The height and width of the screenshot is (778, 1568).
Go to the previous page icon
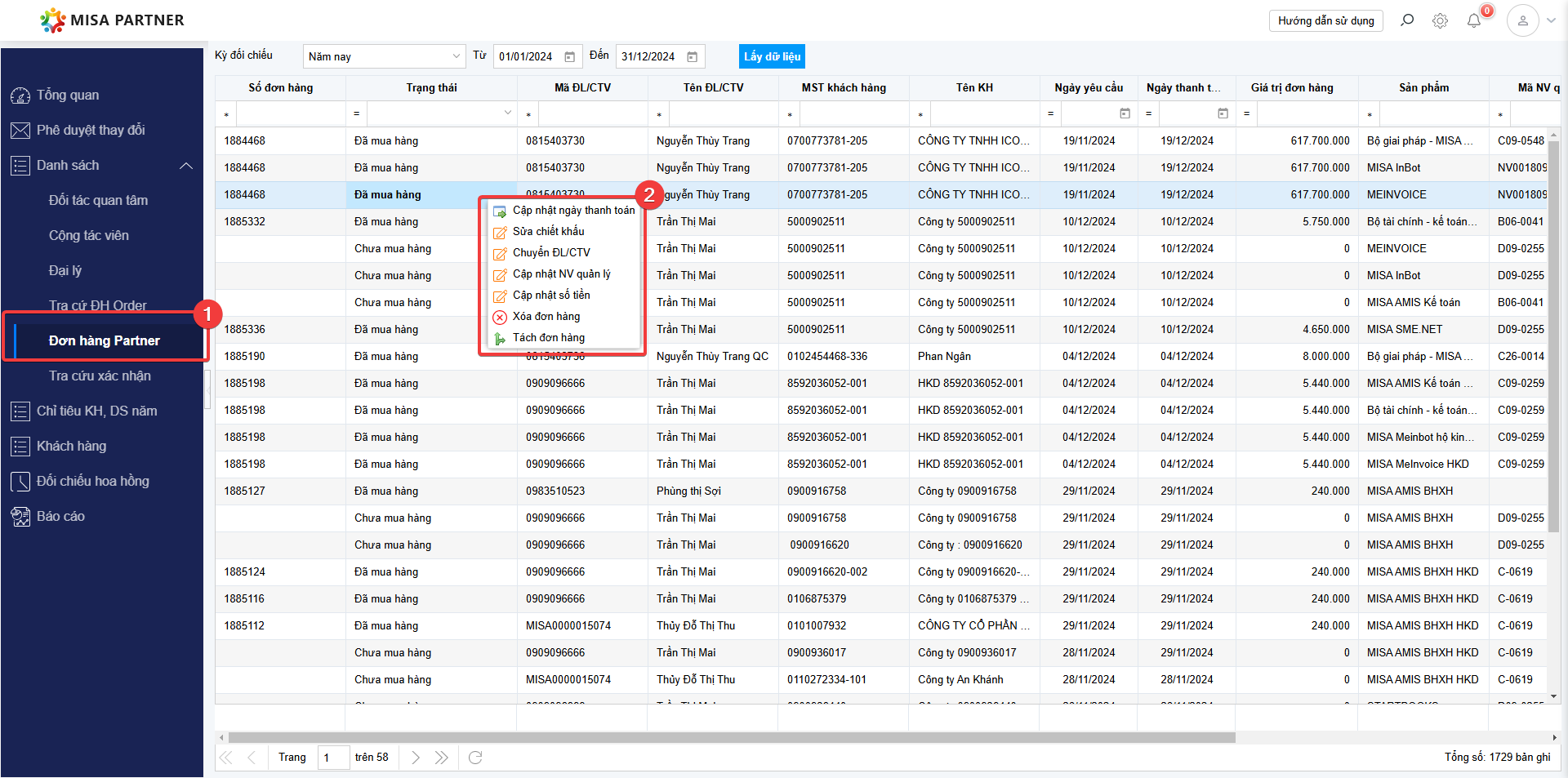coord(252,758)
